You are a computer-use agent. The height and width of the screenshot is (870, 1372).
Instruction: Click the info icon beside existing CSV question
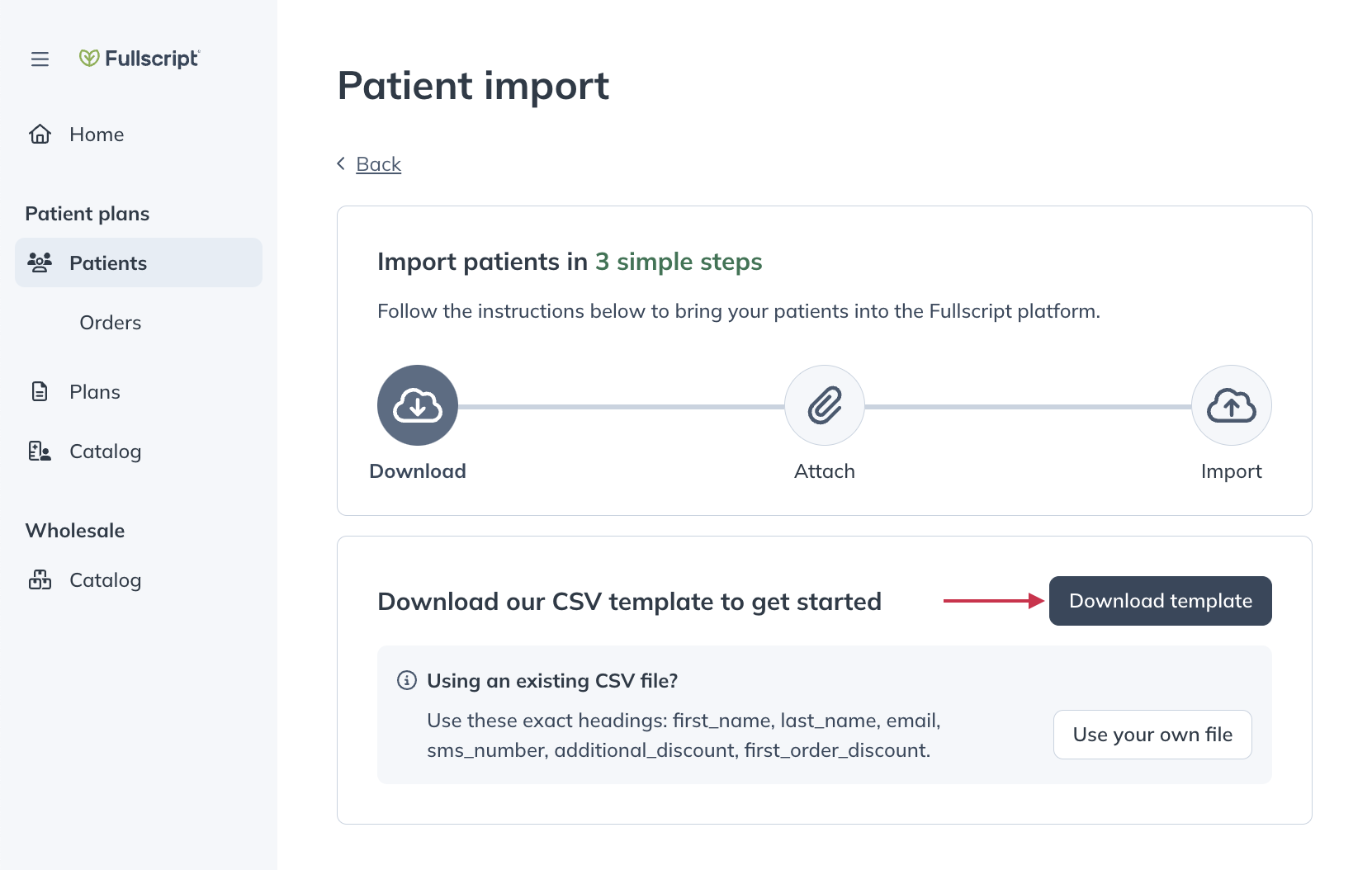tap(405, 680)
